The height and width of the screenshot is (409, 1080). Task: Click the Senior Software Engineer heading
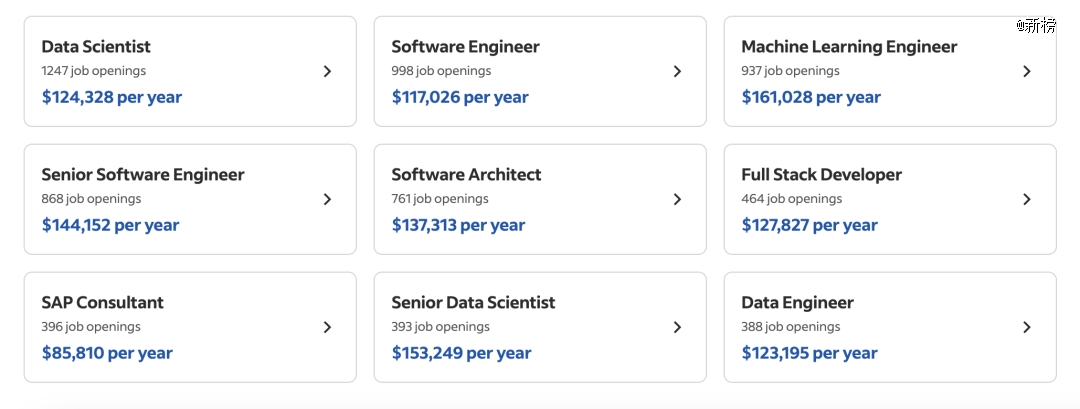click(x=143, y=174)
